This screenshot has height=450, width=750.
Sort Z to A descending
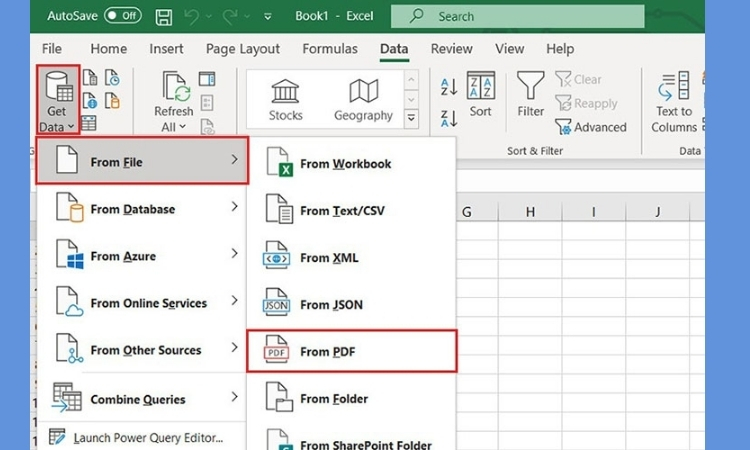pos(449,118)
